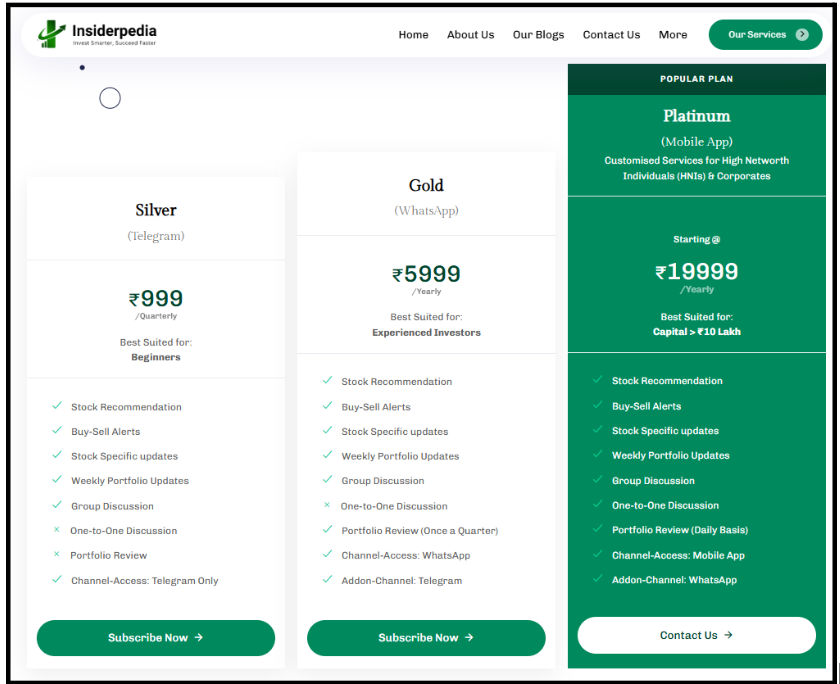
Task: Click checkmark beside Channel-Access: Mobile App
Action: point(598,554)
